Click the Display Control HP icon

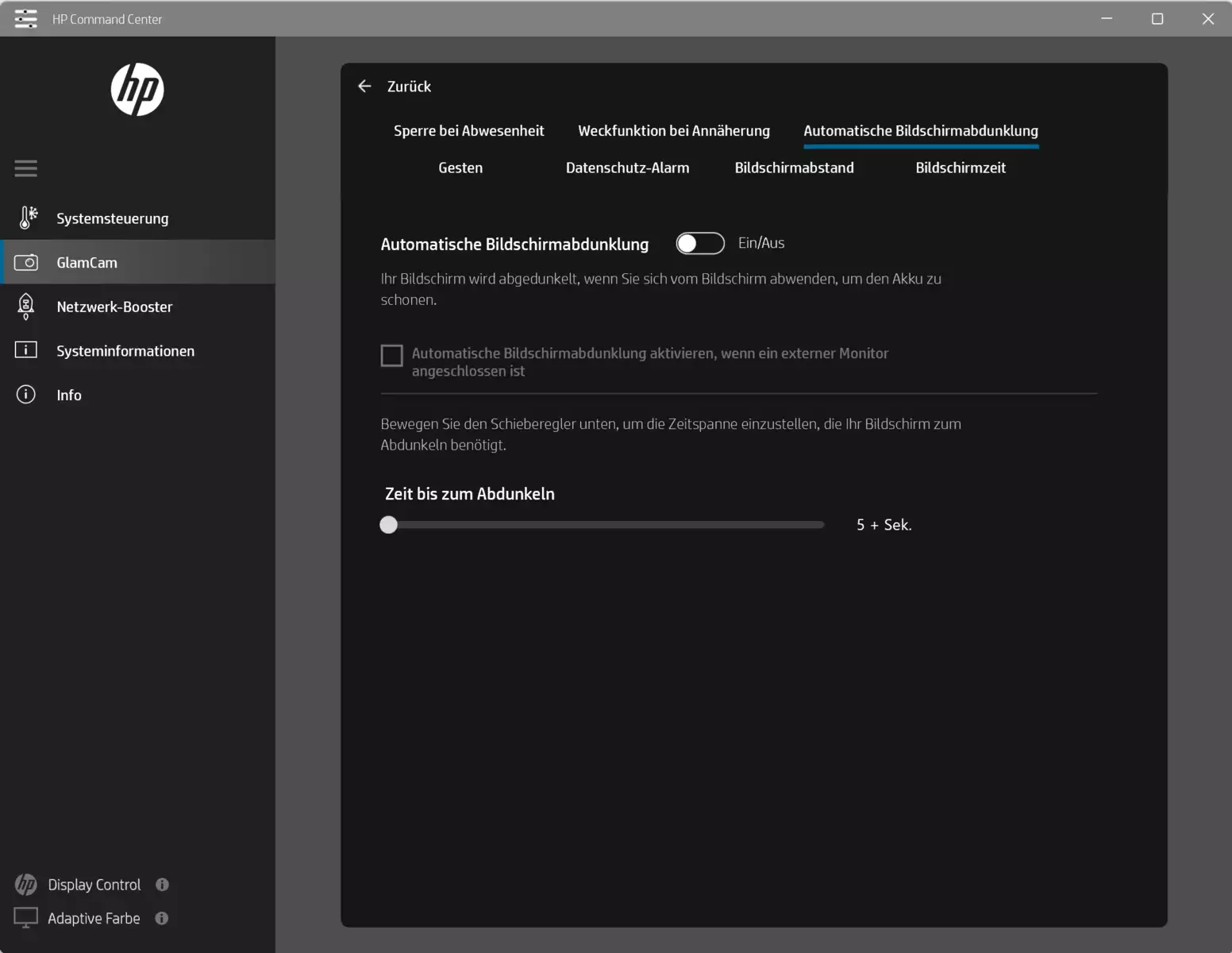point(26,884)
